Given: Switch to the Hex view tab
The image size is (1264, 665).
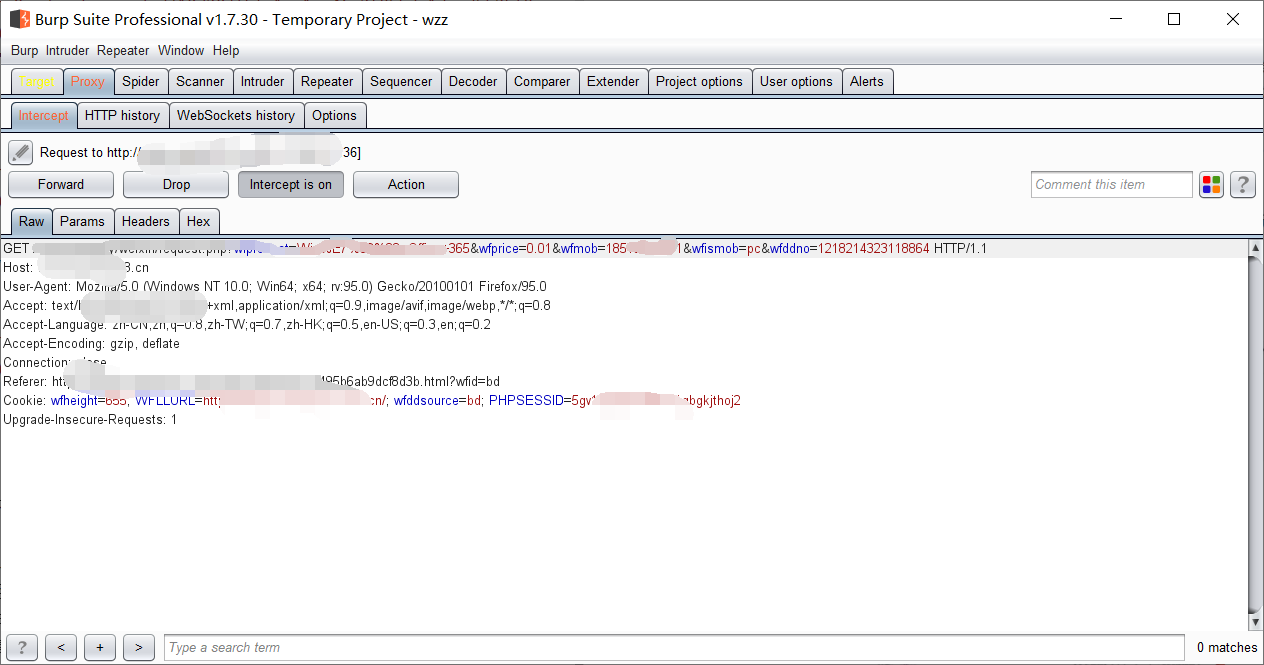Looking at the screenshot, I should coord(199,221).
